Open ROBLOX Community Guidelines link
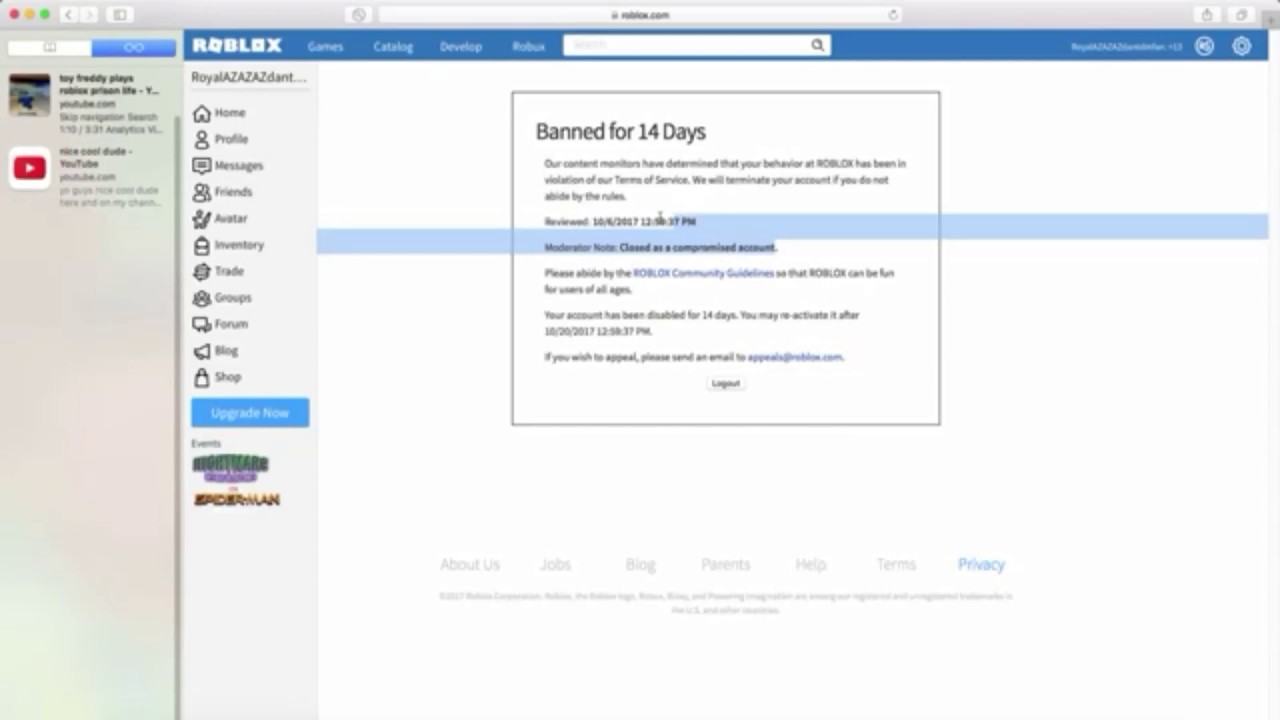1280x720 pixels. point(703,273)
